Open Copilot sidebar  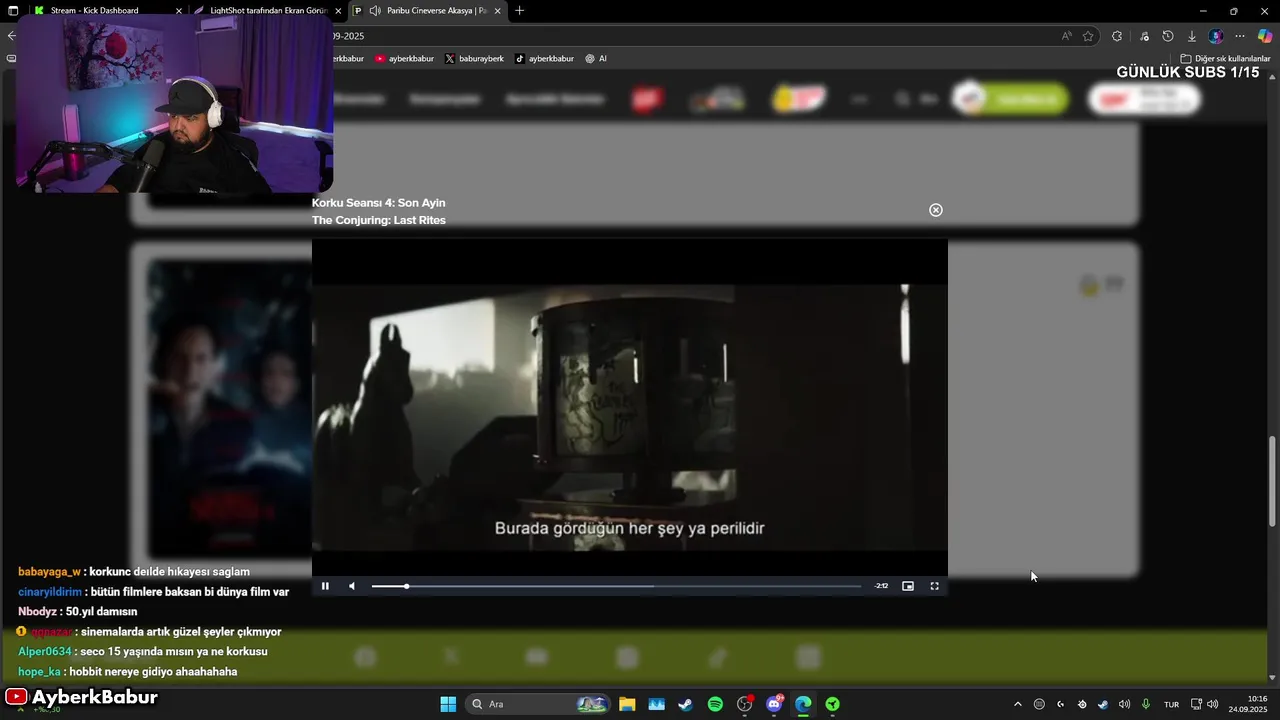1265,36
